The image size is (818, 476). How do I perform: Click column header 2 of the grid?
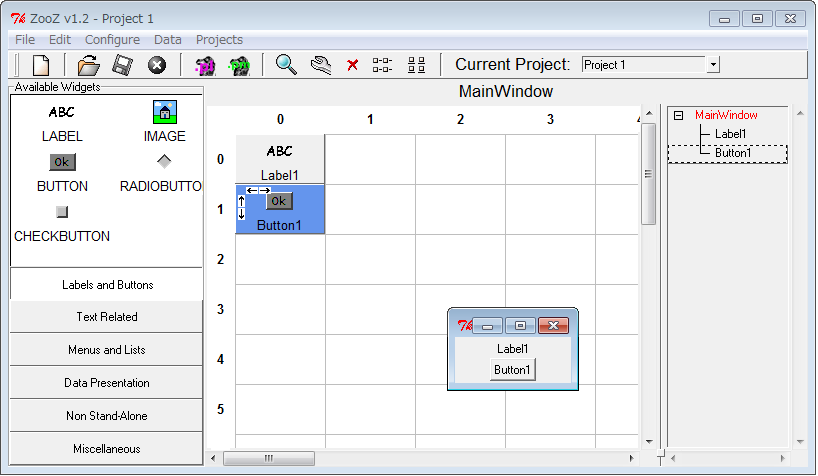pyautogui.click(x=460, y=120)
